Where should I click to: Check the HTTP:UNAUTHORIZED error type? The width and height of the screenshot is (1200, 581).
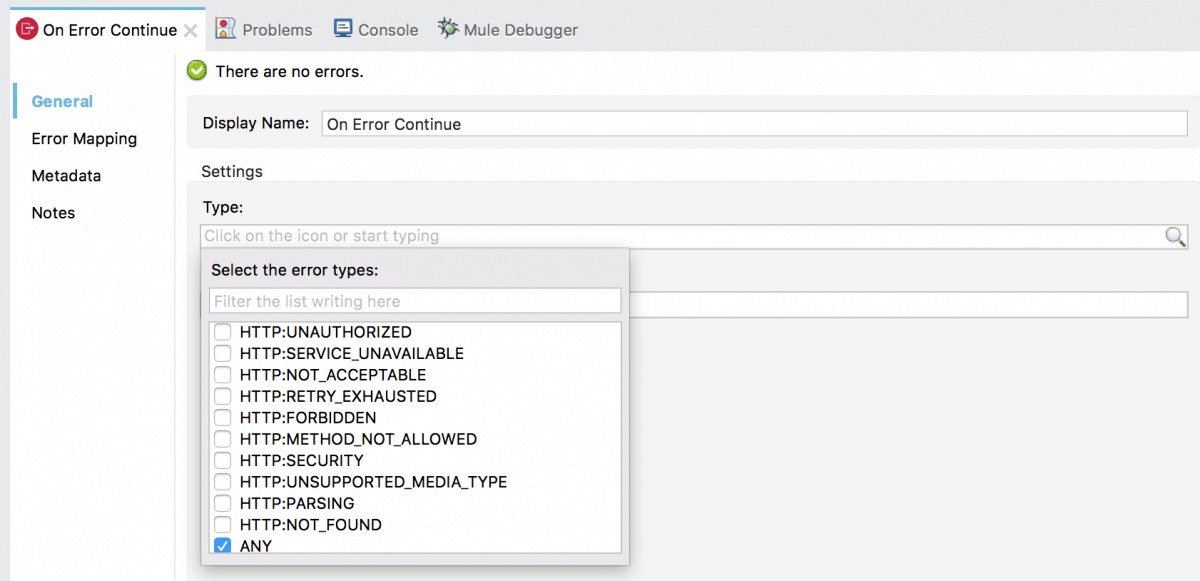222,331
